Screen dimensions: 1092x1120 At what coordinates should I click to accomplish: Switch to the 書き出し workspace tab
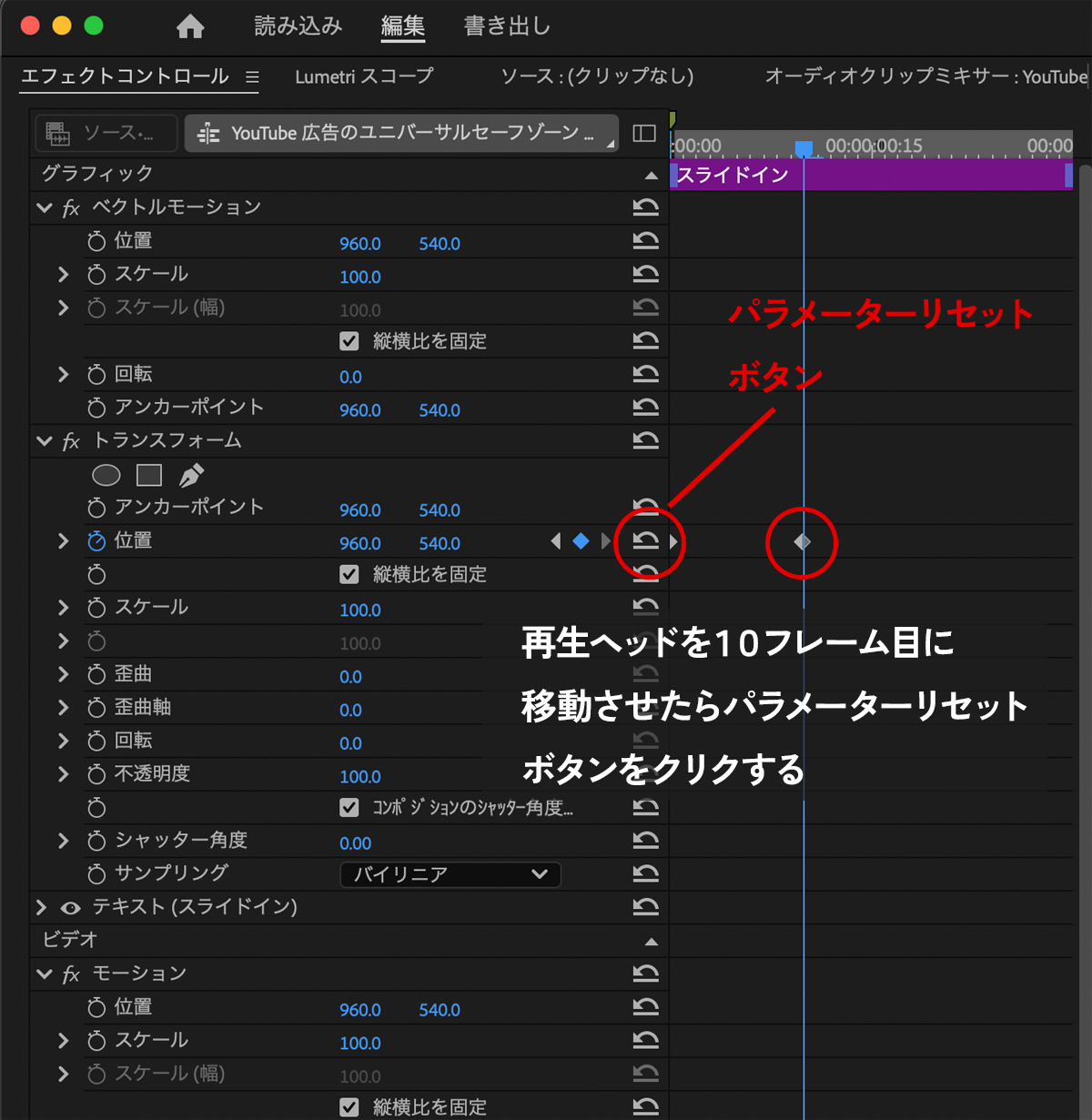coord(507,26)
